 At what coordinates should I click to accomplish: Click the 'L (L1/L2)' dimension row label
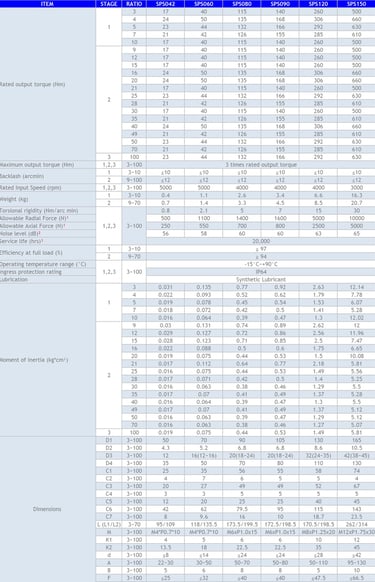(x=109, y=524)
